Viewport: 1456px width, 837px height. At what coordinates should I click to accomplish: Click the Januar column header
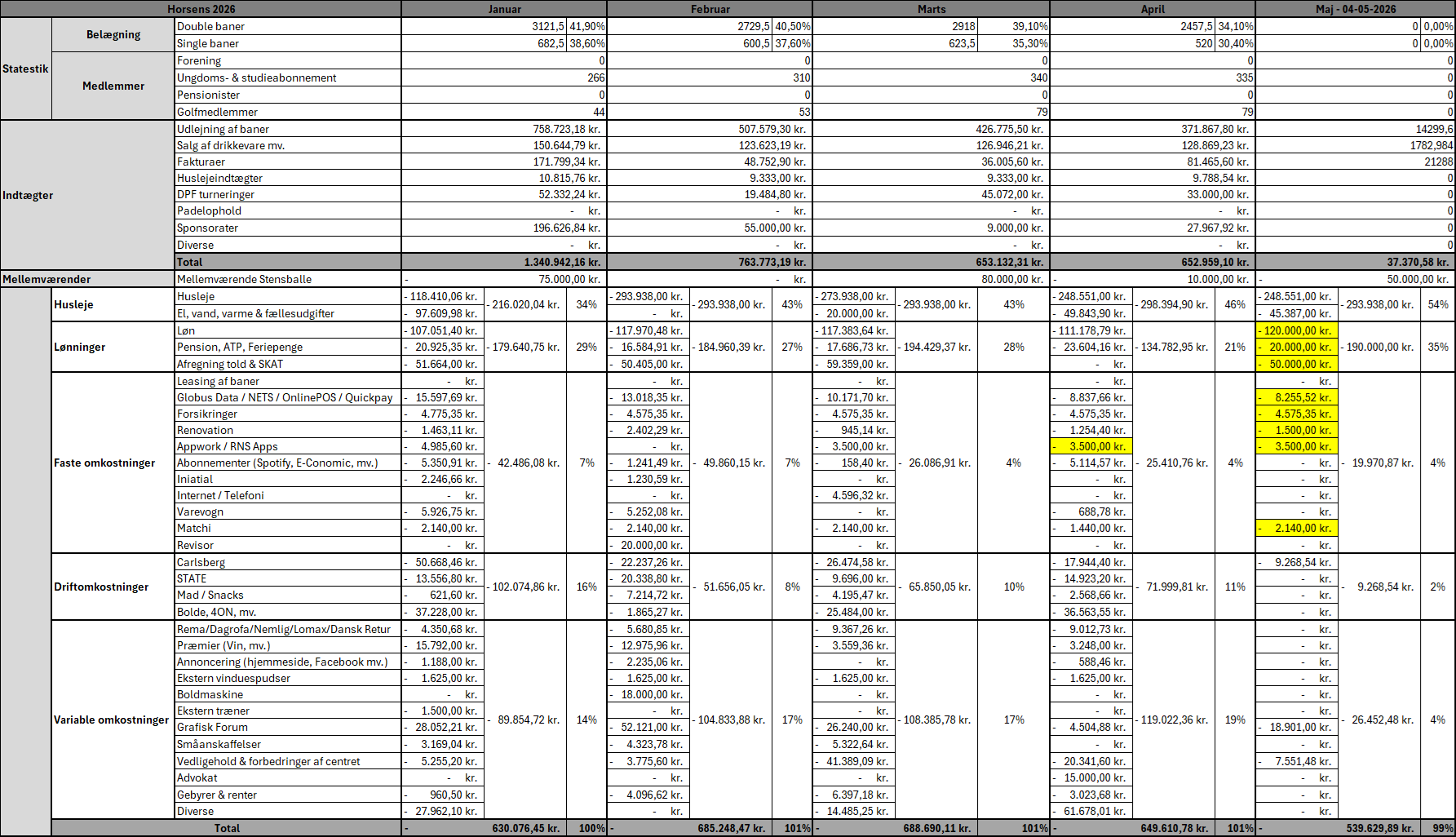click(504, 9)
